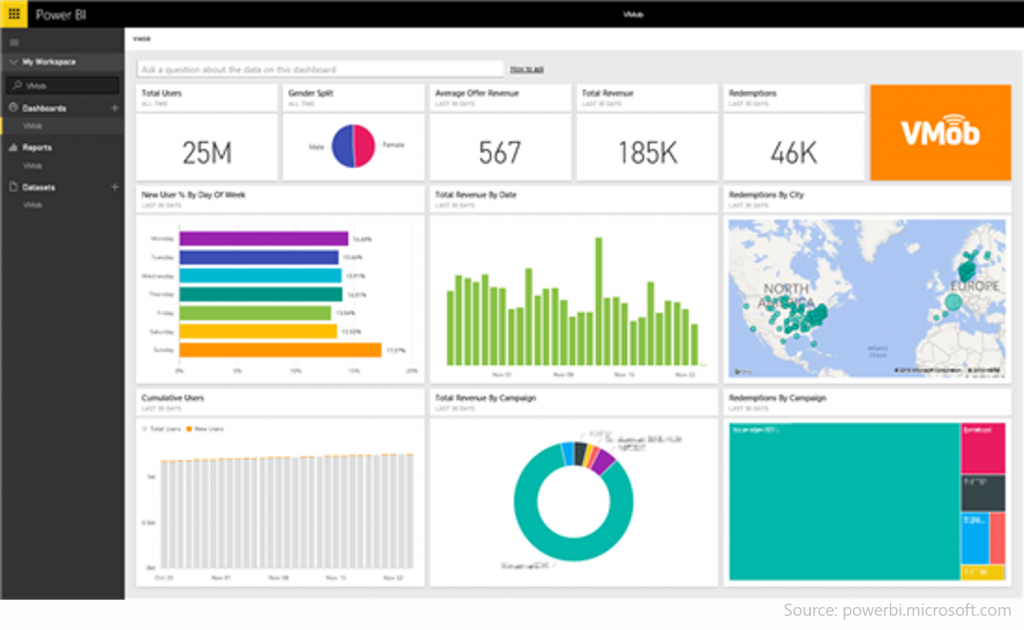Collapse the navigation pane hamburger icon
The image size is (1024, 630).
pyautogui.click(x=13, y=42)
